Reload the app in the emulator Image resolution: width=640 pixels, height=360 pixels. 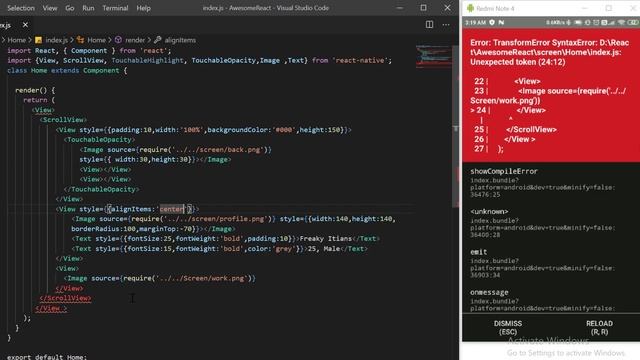click(x=599, y=327)
